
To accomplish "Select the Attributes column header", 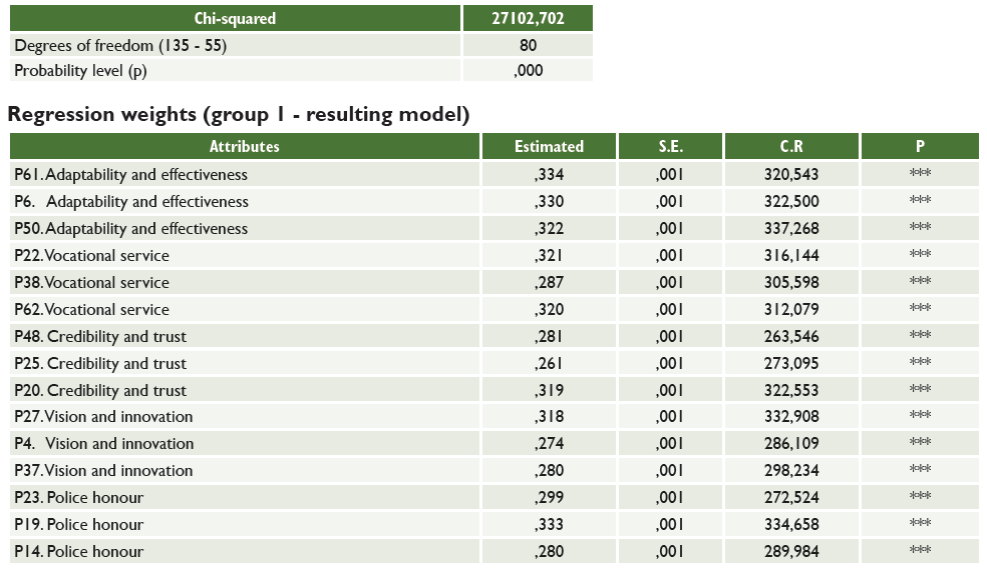I will [x=244, y=146].
